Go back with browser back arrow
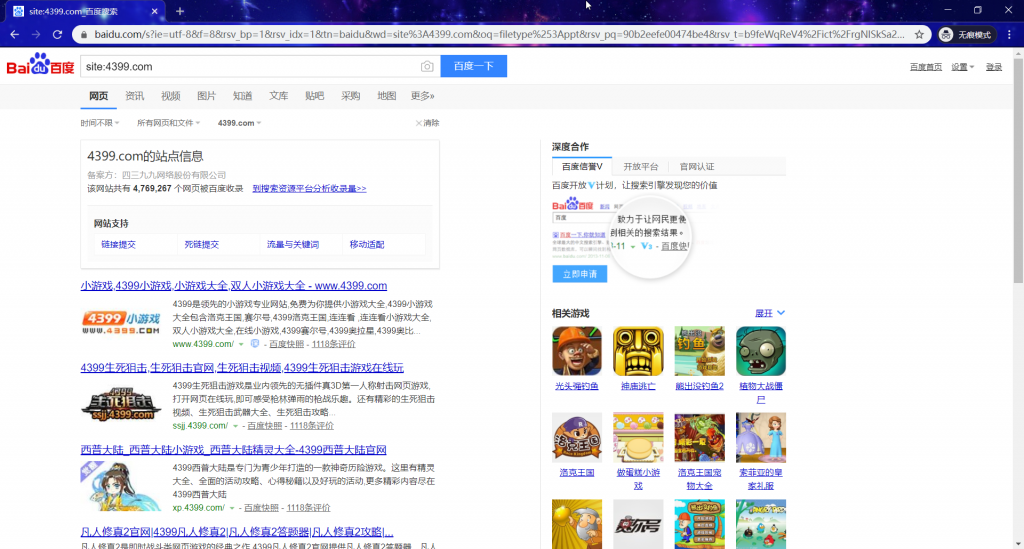1024x549 pixels. click(x=14, y=35)
